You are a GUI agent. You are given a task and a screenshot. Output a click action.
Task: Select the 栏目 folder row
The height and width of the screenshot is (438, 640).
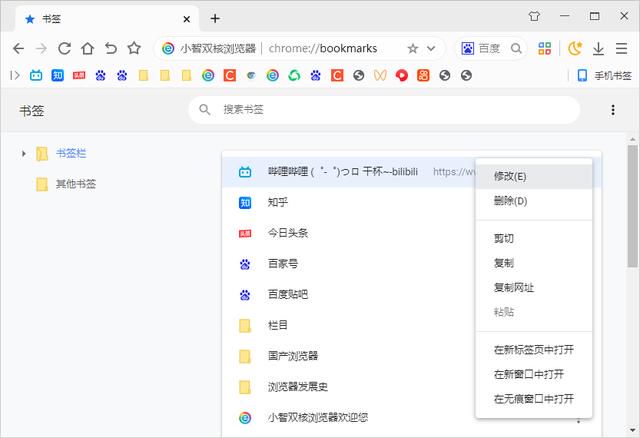pos(349,325)
